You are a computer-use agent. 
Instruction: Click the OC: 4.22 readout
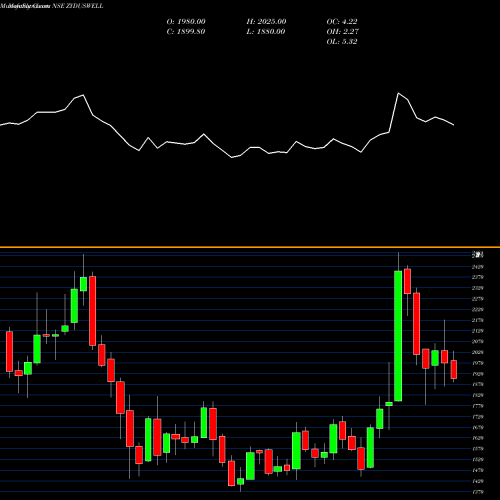(x=342, y=22)
